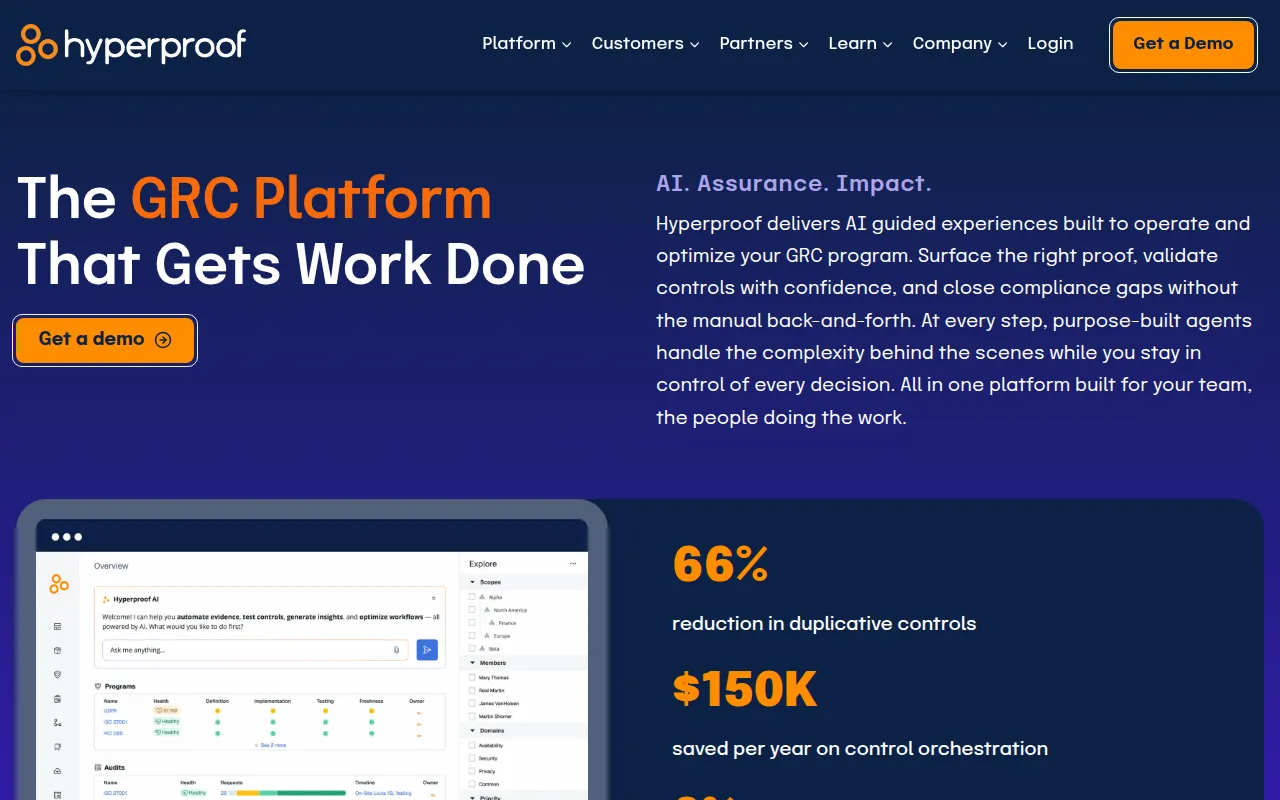Viewport: 1280px width, 800px height.
Task: Collapse the Hyperproof AI card with star icon
Action: coord(433,598)
